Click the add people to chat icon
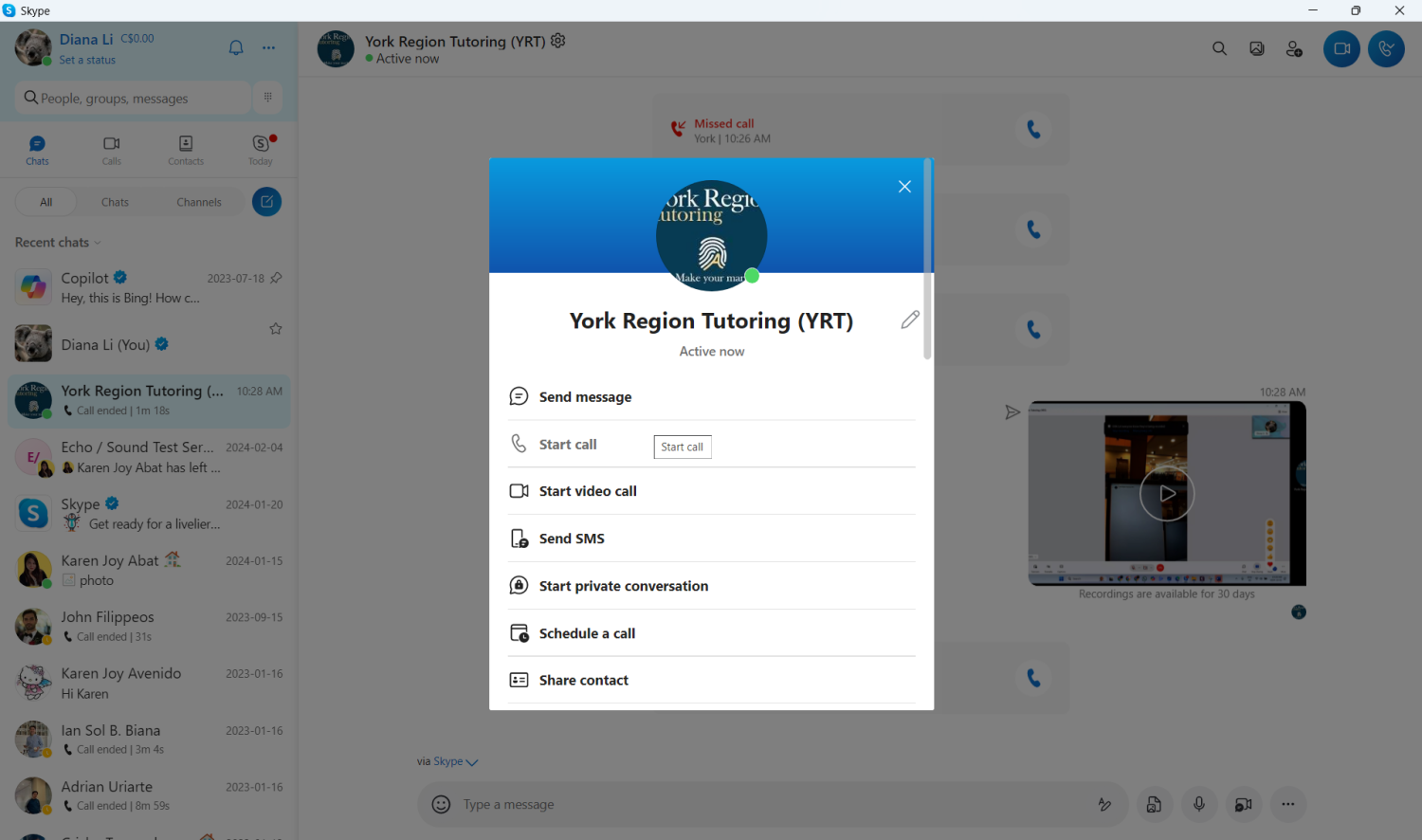 [x=1294, y=48]
